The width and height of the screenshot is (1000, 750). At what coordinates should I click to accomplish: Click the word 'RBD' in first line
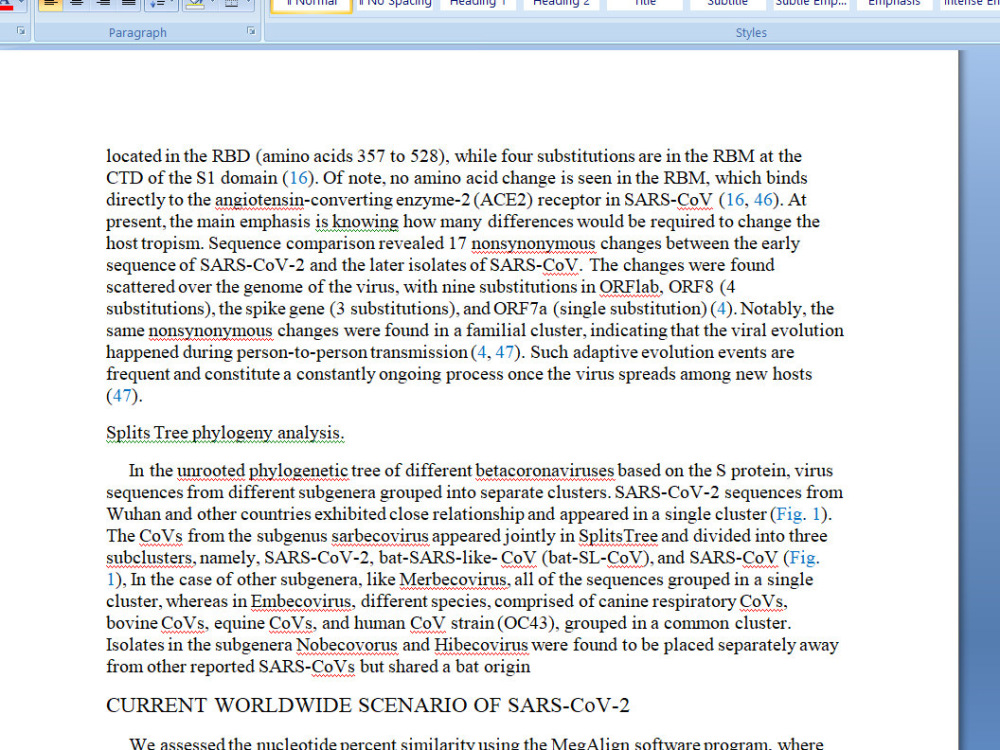tap(232, 156)
